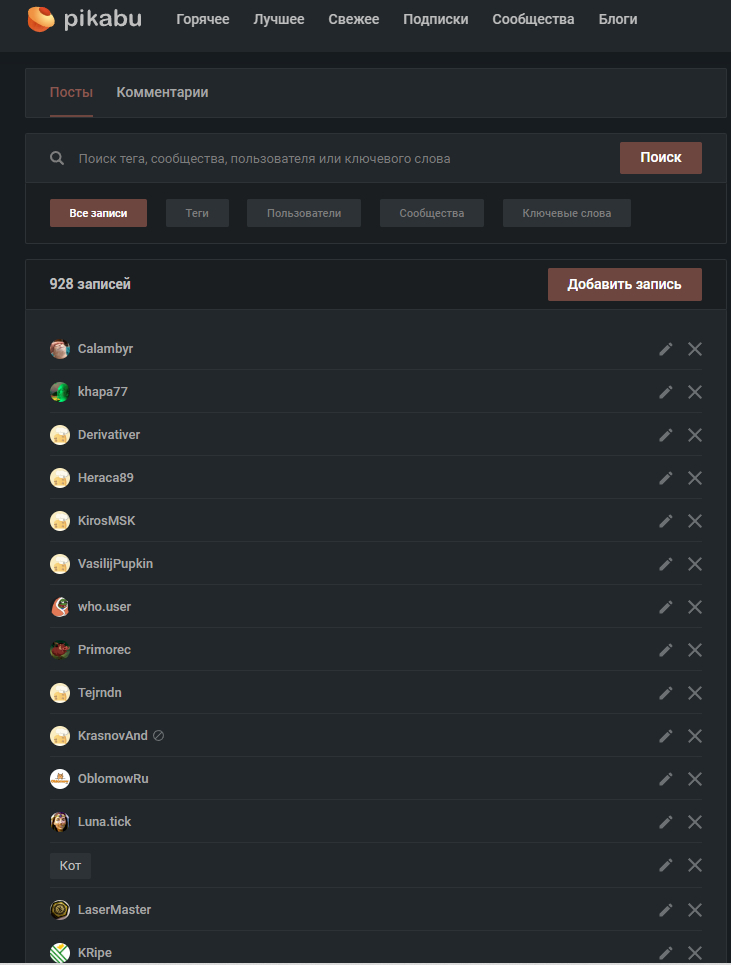The width and height of the screenshot is (731, 965).
Task: Open the Блоги section
Action: coord(618,19)
